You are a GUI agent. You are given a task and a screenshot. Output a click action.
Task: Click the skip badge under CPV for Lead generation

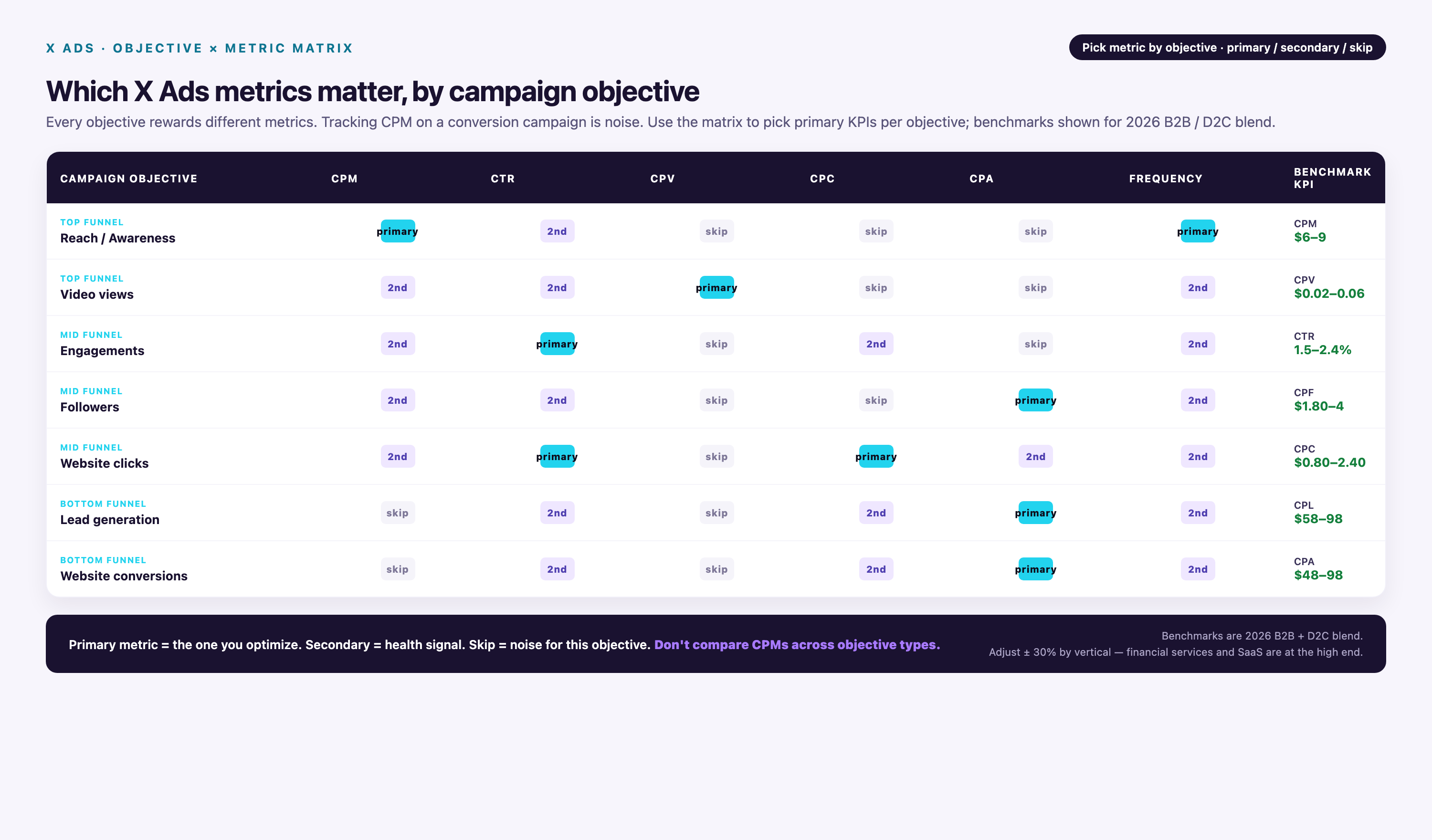click(x=716, y=513)
